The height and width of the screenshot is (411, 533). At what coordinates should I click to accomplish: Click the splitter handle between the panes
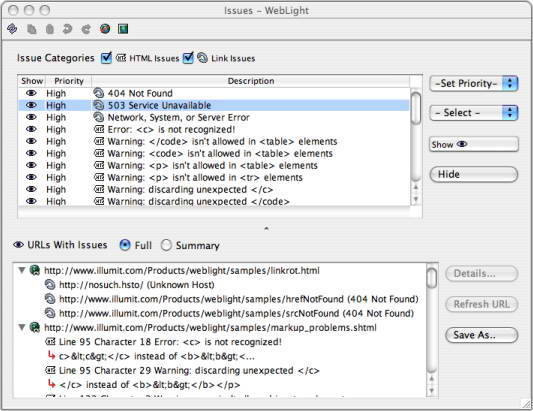[266, 228]
